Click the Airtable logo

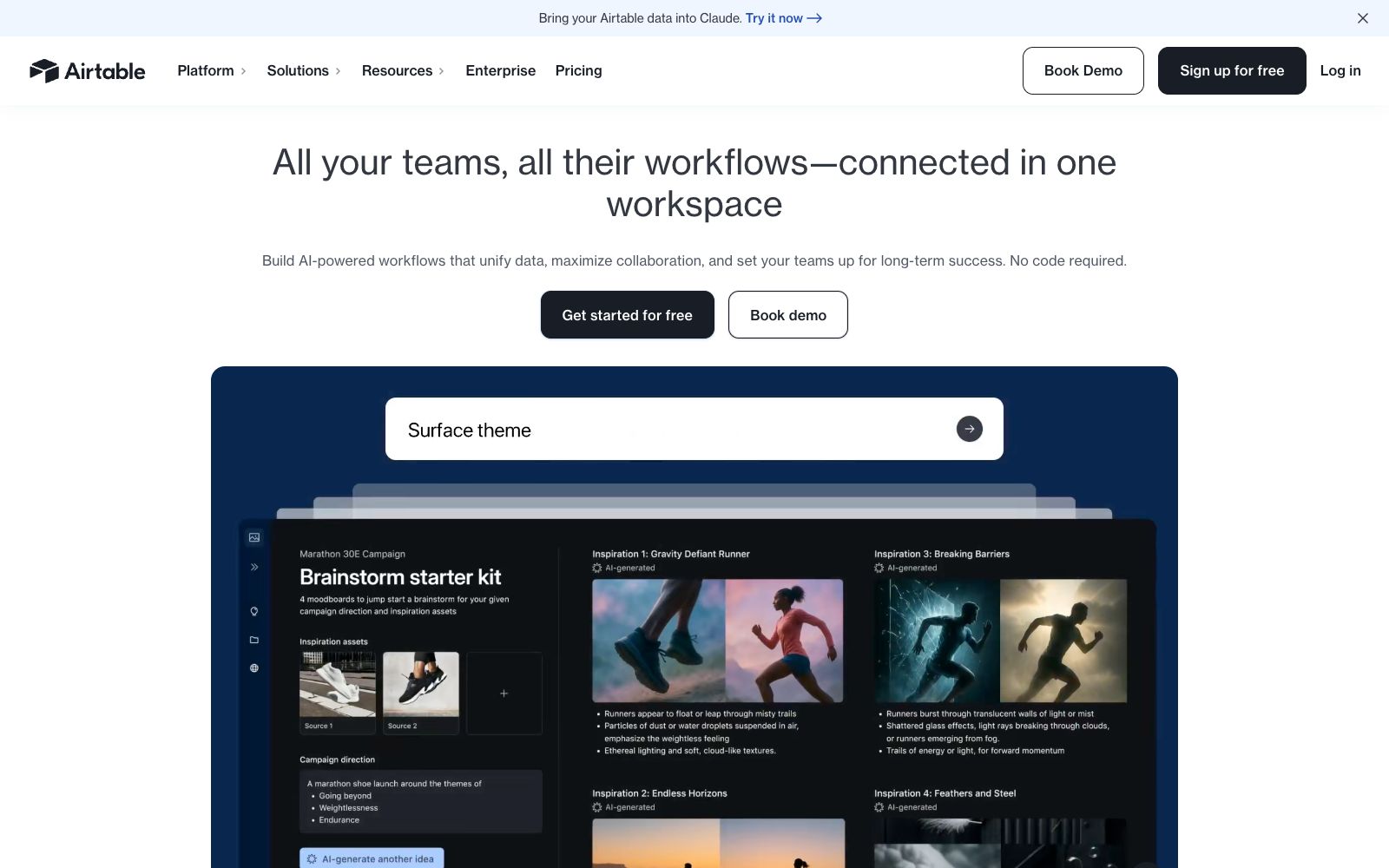87,71
